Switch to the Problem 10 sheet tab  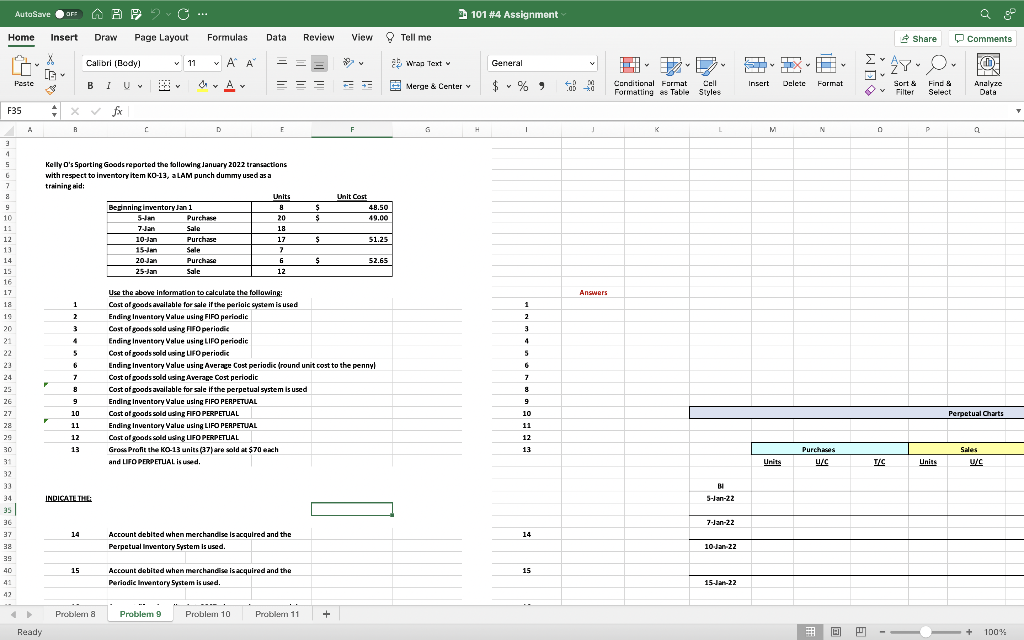[x=208, y=614]
